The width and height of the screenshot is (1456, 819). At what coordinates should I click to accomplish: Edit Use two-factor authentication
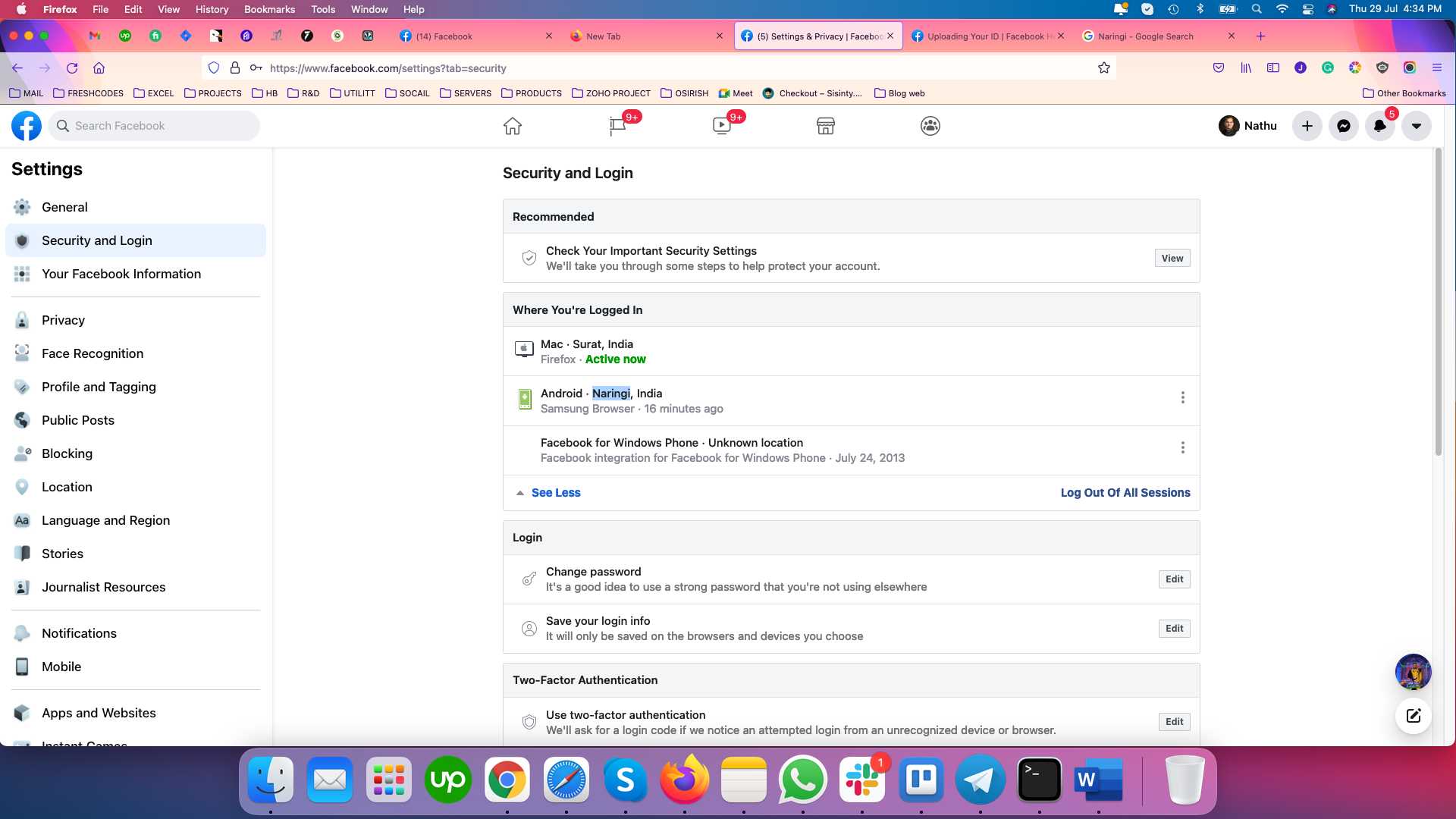(x=1175, y=722)
